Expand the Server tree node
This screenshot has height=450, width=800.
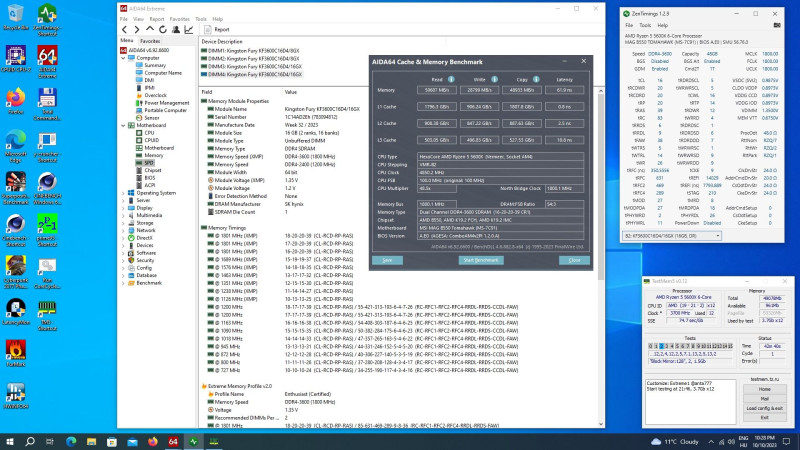(123, 201)
